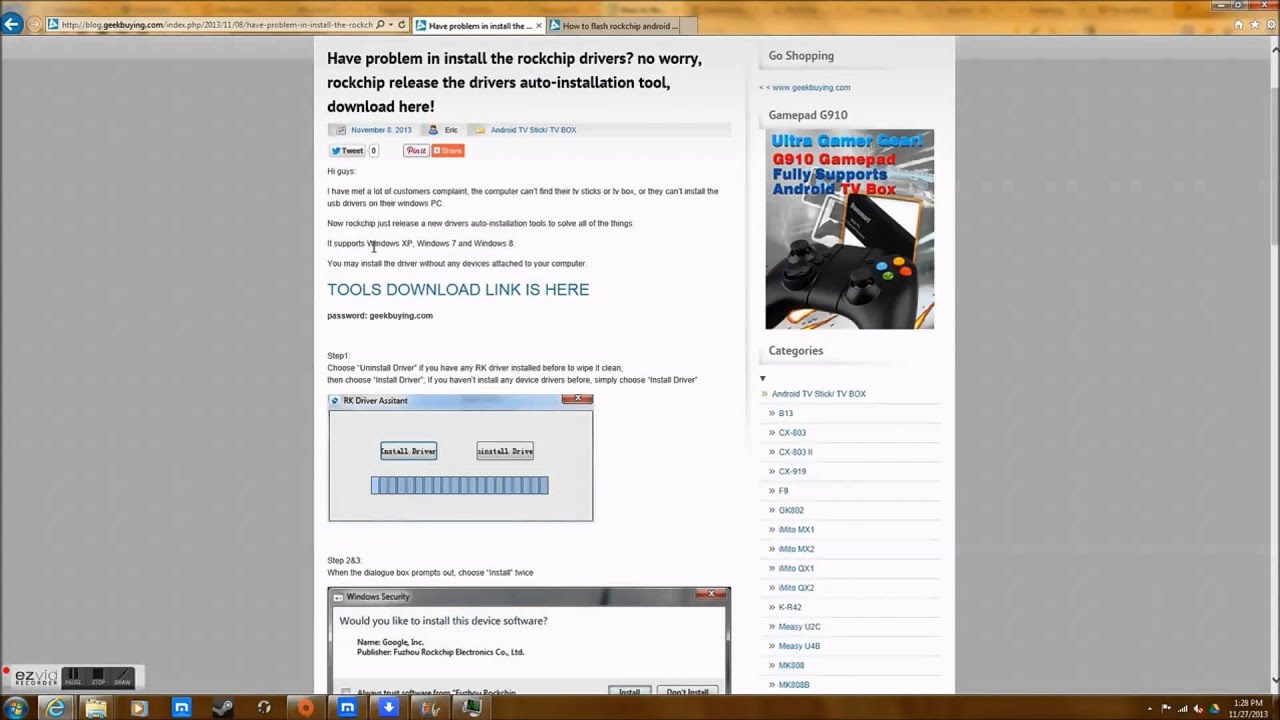The height and width of the screenshot is (720, 1280).
Task: Open the Windows Start orb
Action: [16, 707]
